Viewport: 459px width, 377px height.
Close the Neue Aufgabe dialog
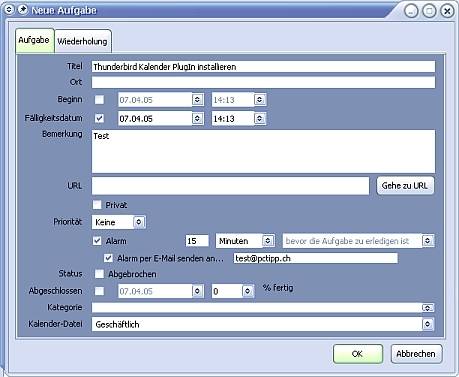coord(447,11)
